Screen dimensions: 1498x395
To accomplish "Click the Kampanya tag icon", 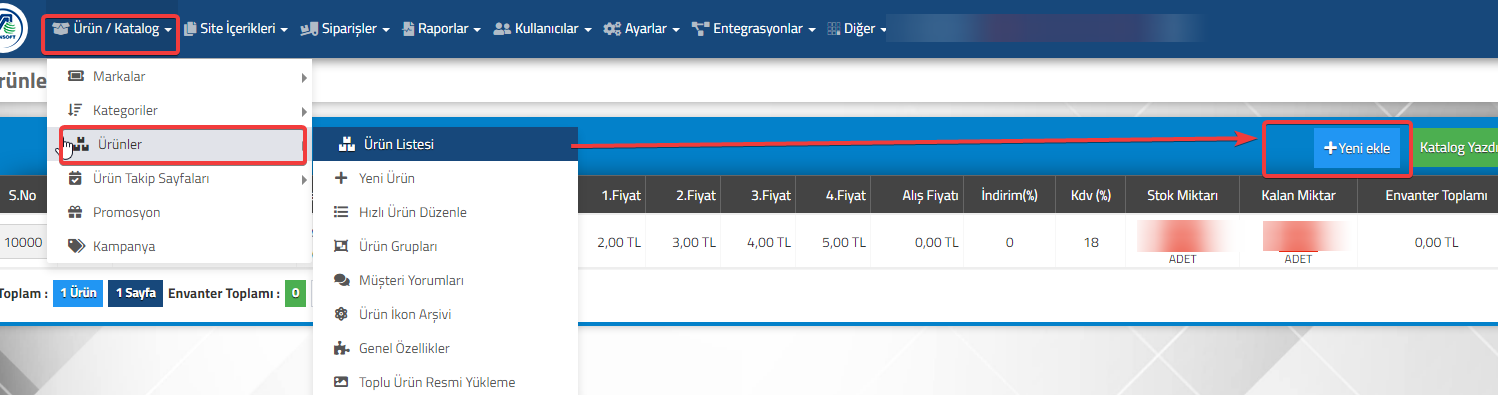I will 75,246.
